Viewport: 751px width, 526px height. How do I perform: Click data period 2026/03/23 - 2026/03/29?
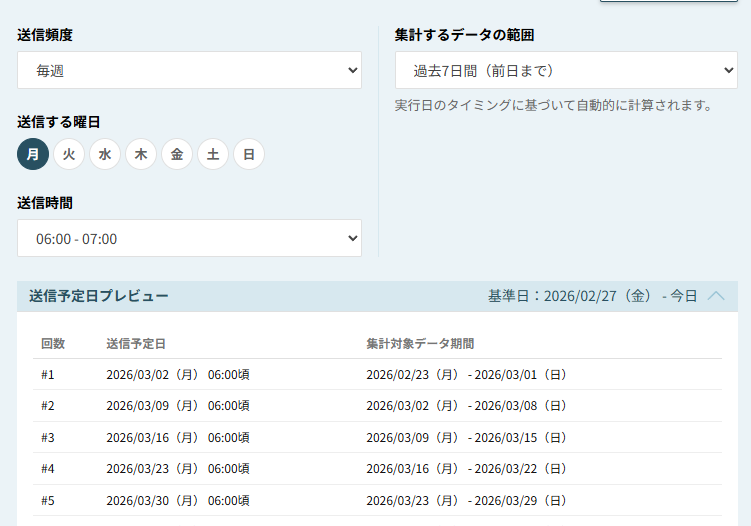tap(467, 501)
